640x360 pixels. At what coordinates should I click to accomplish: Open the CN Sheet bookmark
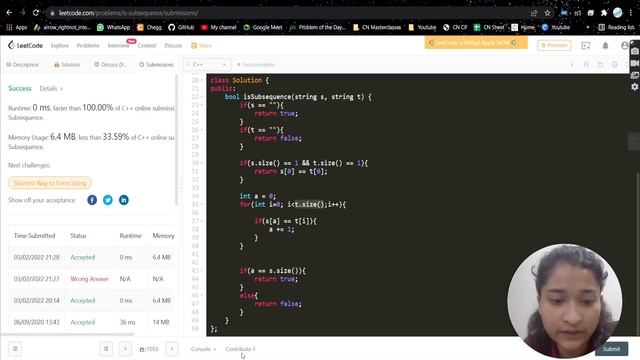pyautogui.click(x=489, y=27)
